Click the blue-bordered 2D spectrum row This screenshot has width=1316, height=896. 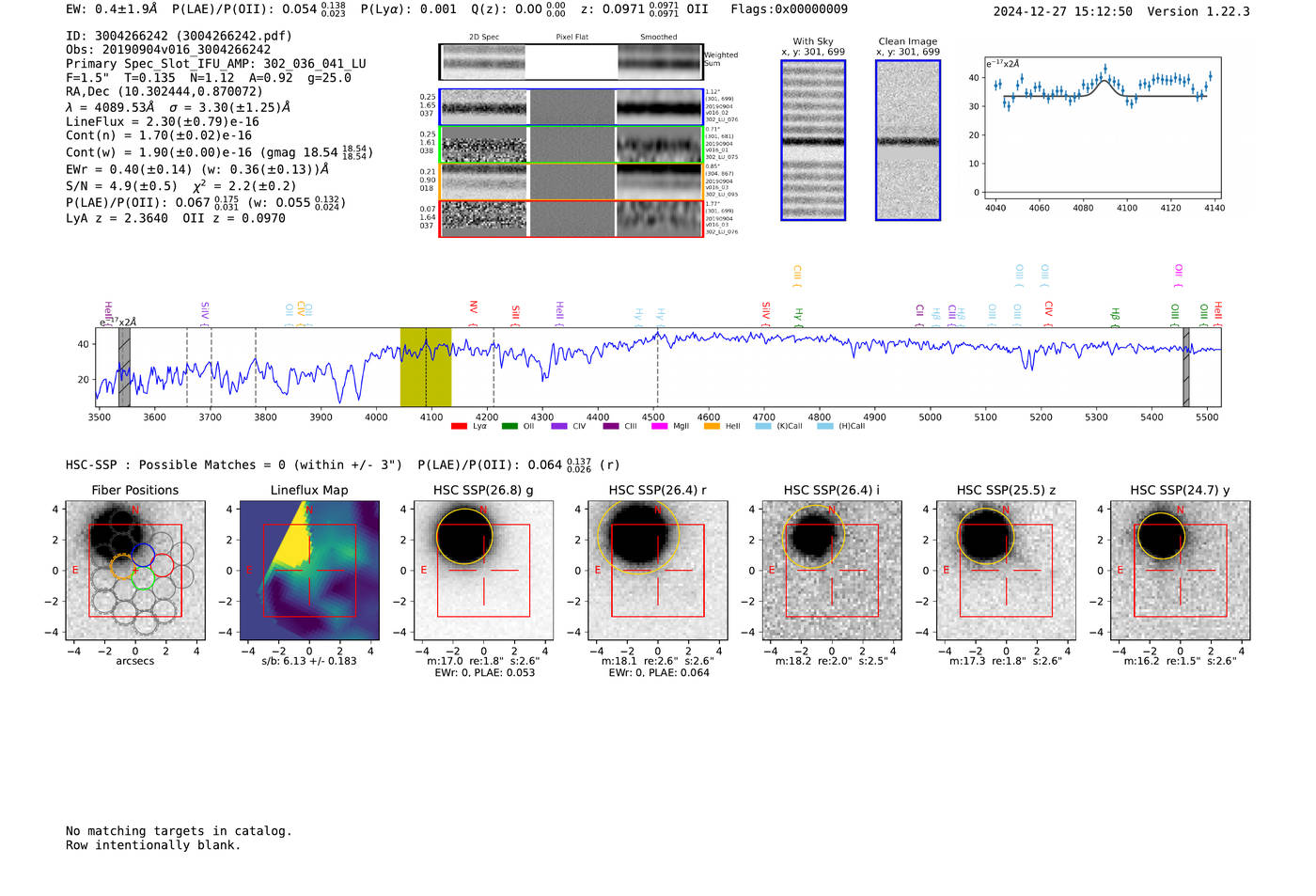[x=572, y=107]
